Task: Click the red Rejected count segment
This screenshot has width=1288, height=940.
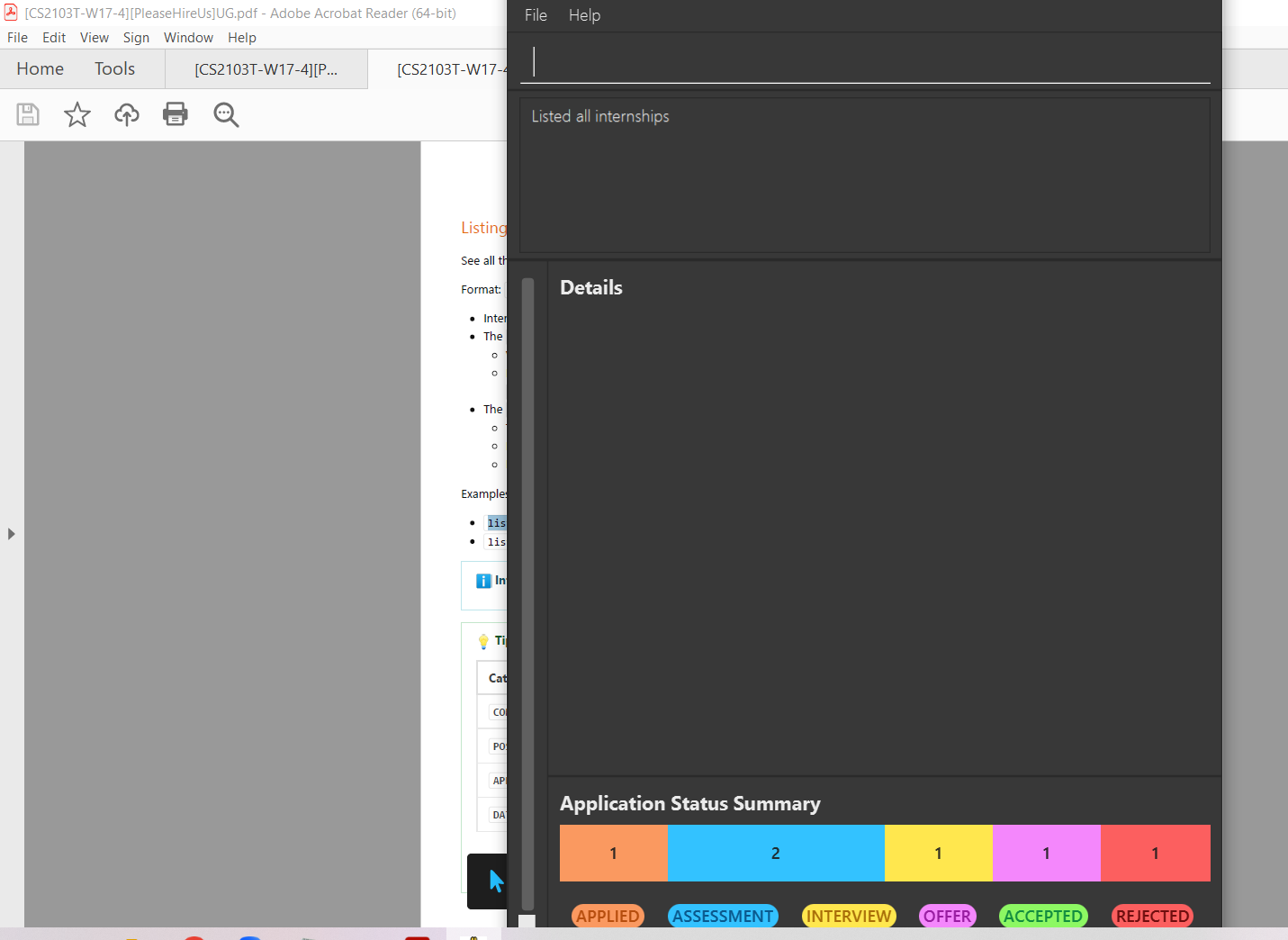Action: click(x=1156, y=853)
